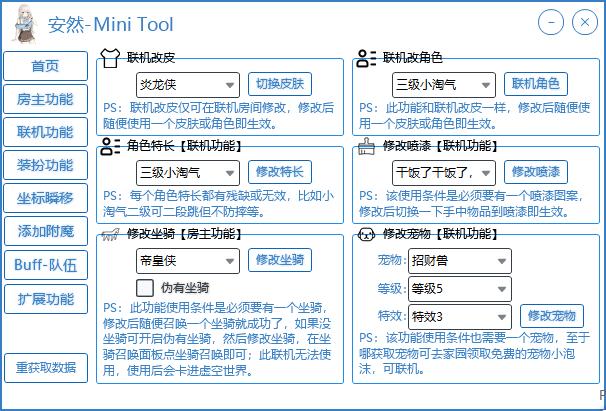This screenshot has height=411, width=606.
Task: Switch to the 联机功能 tab
Action: [46, 132]
